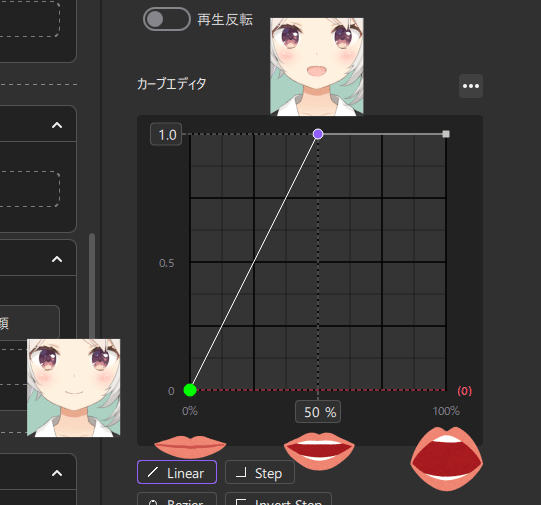Select the purple curve control point
Image resolution: width=541 pixels, height=505 pixels.
coord(318,134)
